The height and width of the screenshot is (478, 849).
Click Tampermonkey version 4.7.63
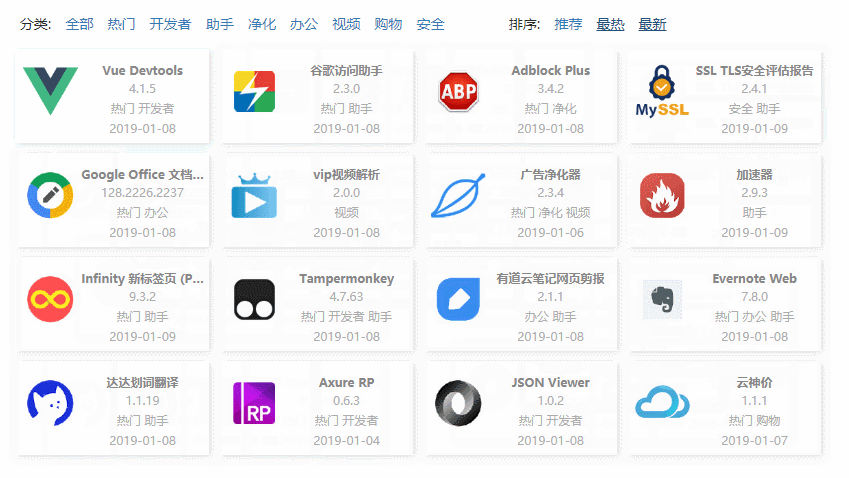[347, 297]
